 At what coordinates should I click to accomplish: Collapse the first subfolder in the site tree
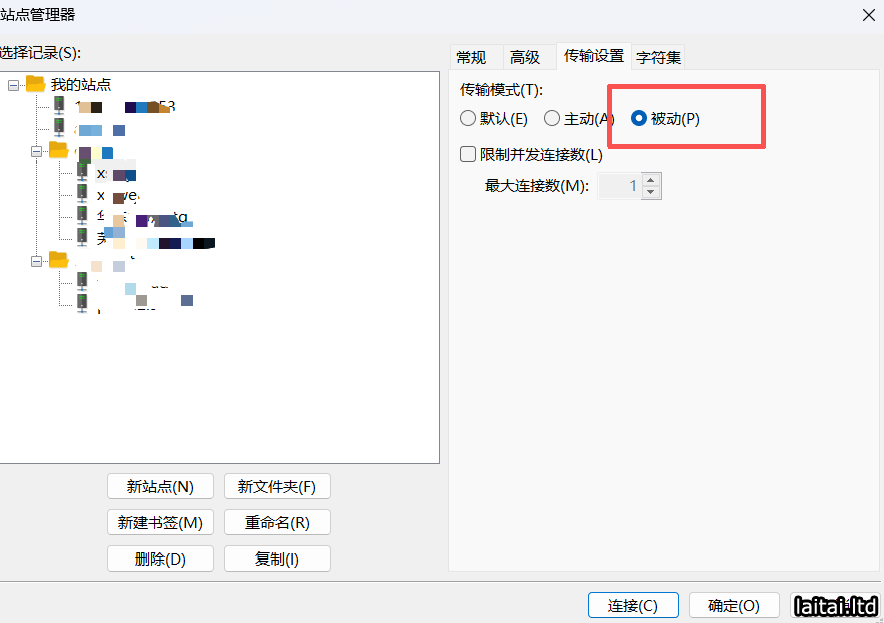[x=37, y=151]
